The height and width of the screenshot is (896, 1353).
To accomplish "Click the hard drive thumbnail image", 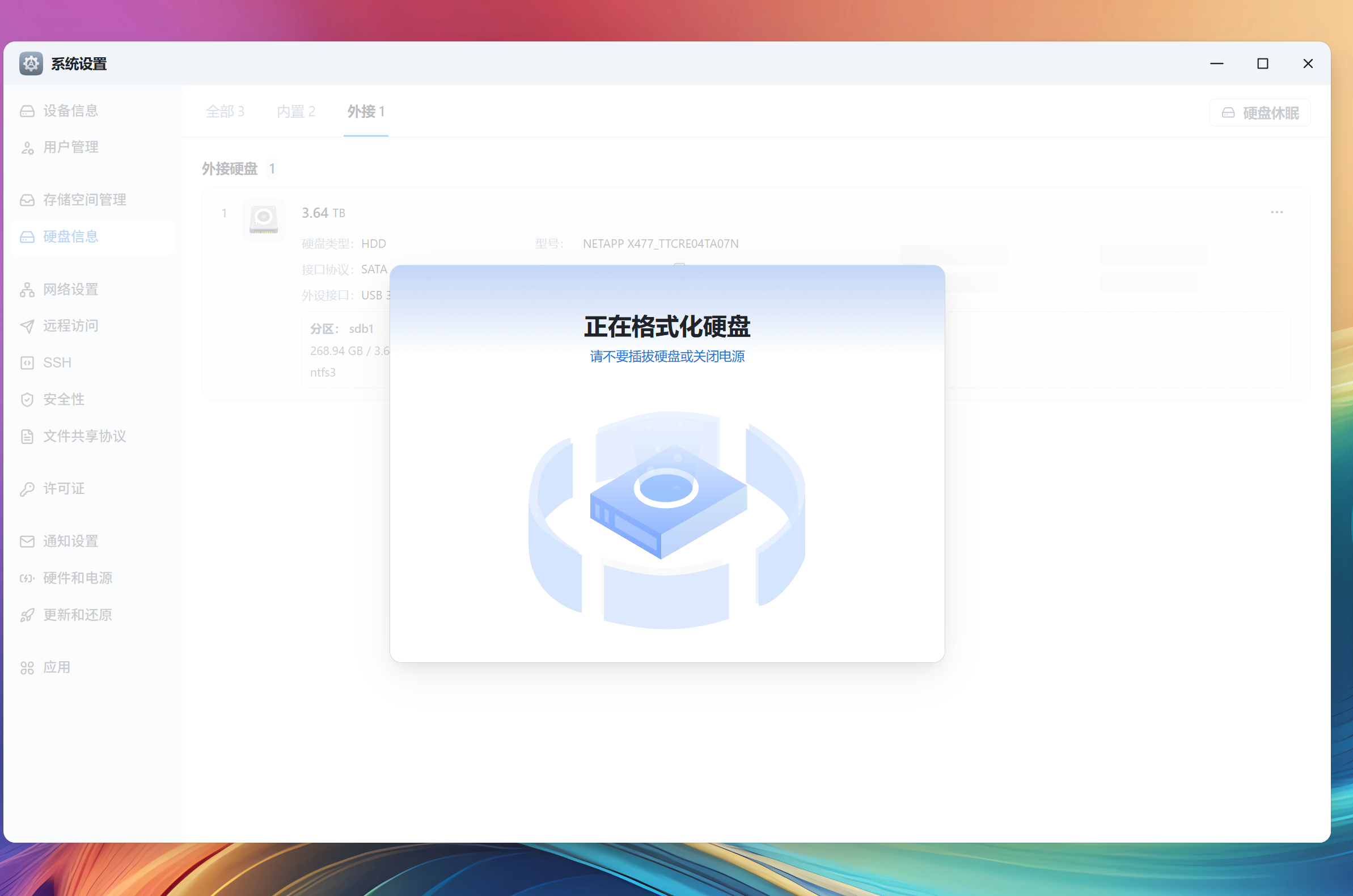I will pyautogui.click(x=264, y=219).
